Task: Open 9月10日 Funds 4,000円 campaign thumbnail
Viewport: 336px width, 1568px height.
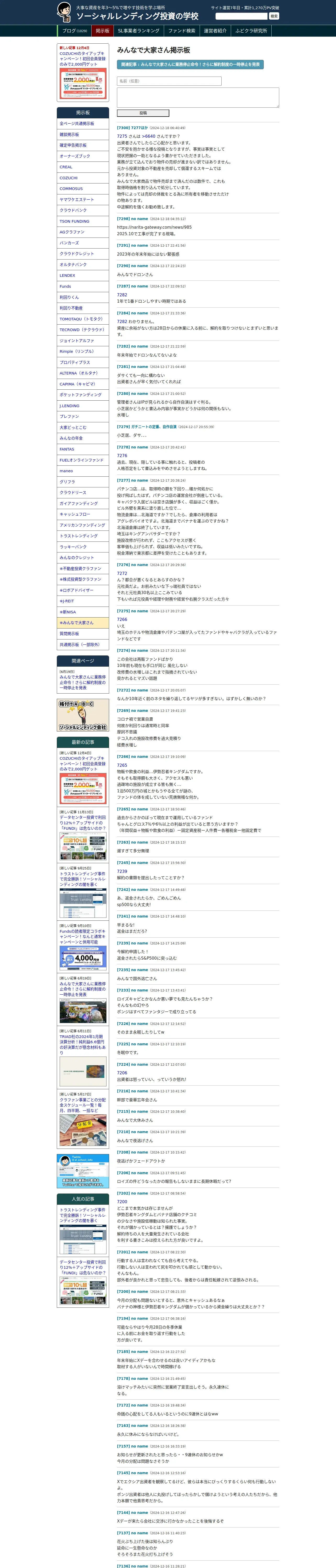Action: 83,959
